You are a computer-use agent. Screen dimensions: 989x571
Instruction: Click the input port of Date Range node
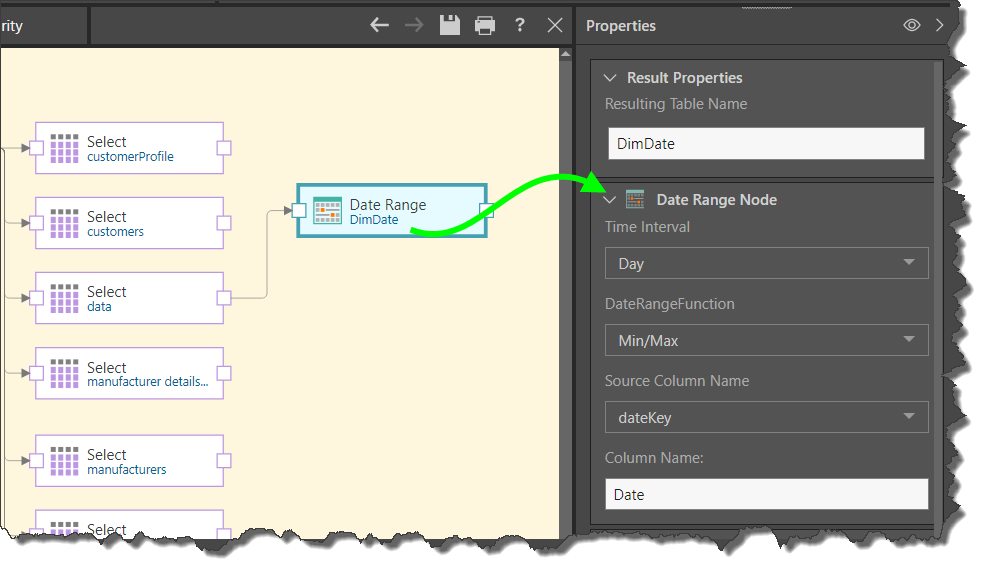click(298, 210)
